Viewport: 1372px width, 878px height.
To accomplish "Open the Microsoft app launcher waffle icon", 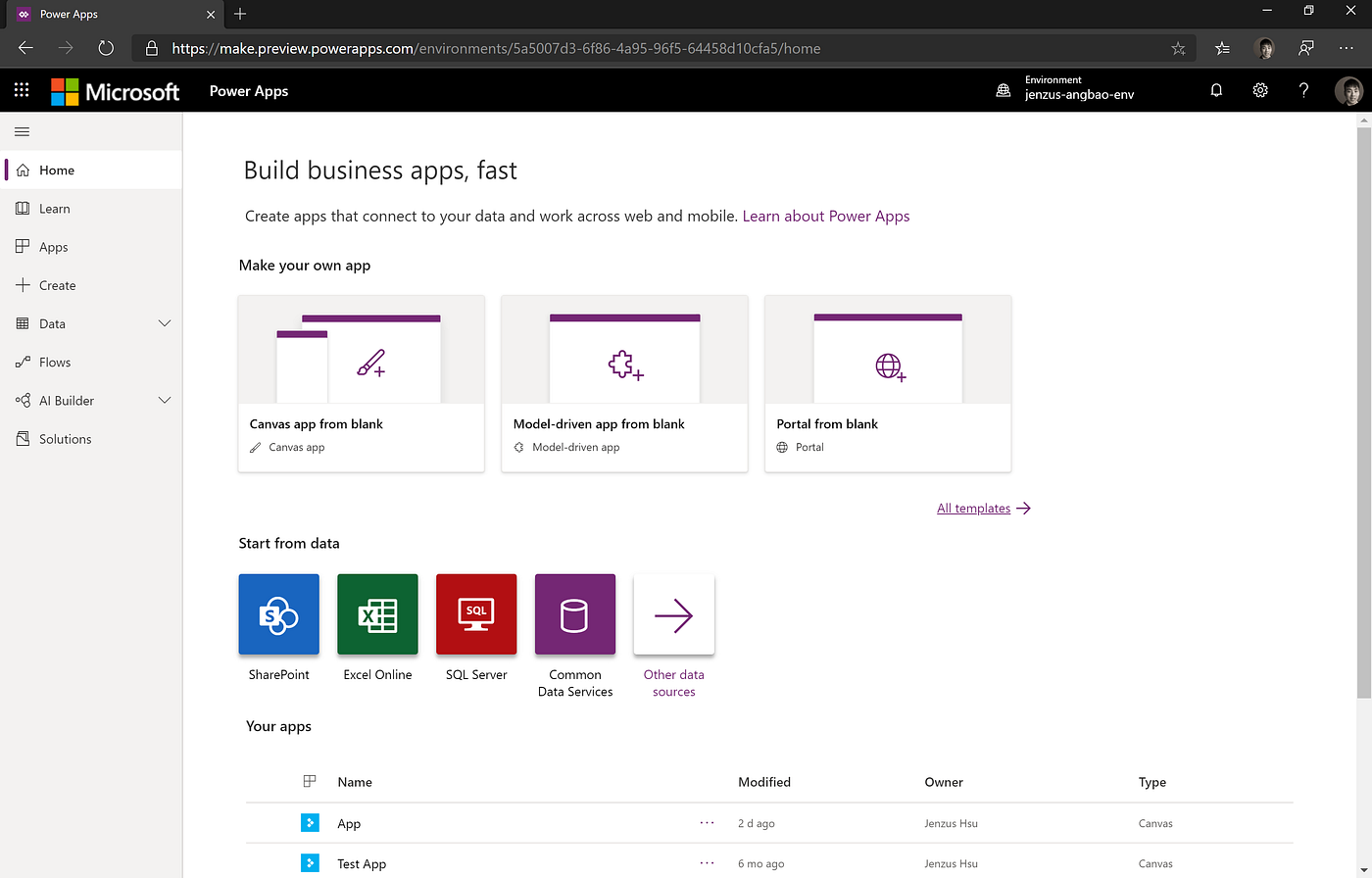I will point(22,91).
